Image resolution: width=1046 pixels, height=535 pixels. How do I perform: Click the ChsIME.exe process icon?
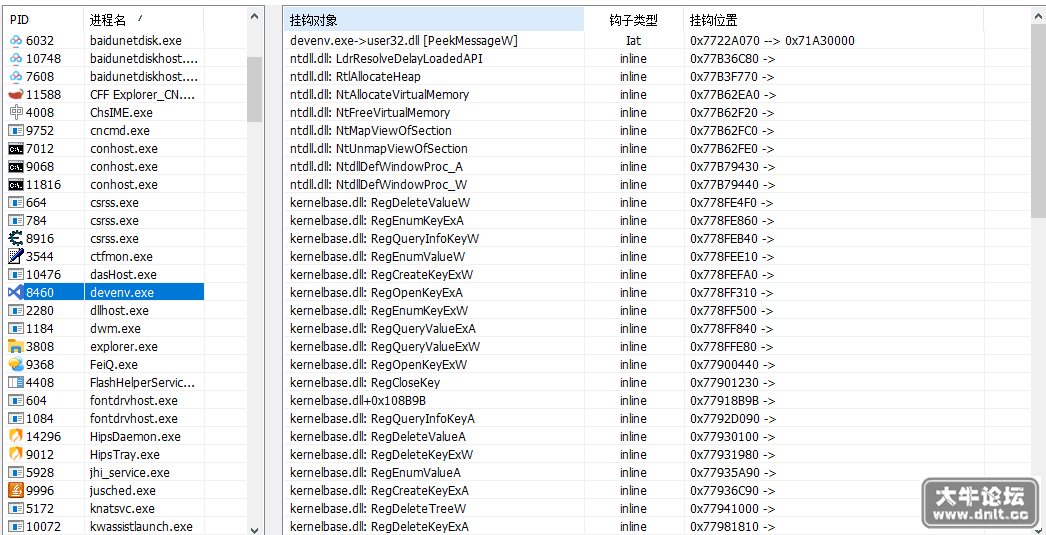(17, 113)
